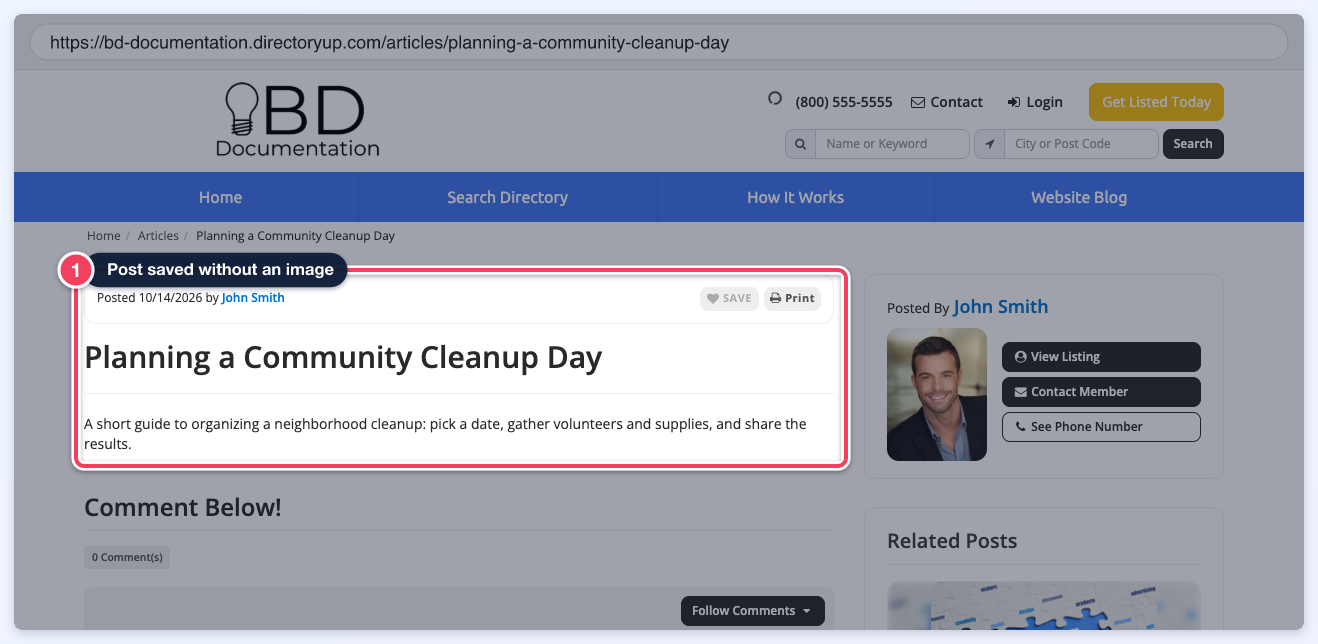This screenshot has width=1318, height=644.
Task: Click the circular icon before the phone number
Action: 774,98
